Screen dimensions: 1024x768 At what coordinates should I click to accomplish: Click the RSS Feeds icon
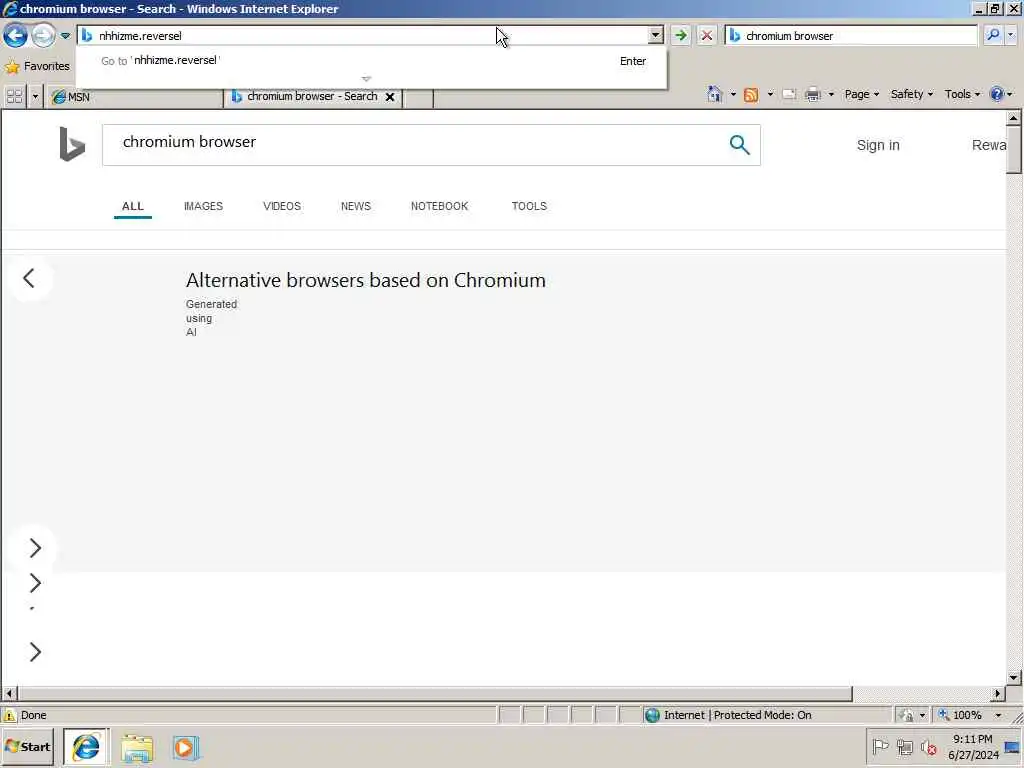tap(751, 95)
